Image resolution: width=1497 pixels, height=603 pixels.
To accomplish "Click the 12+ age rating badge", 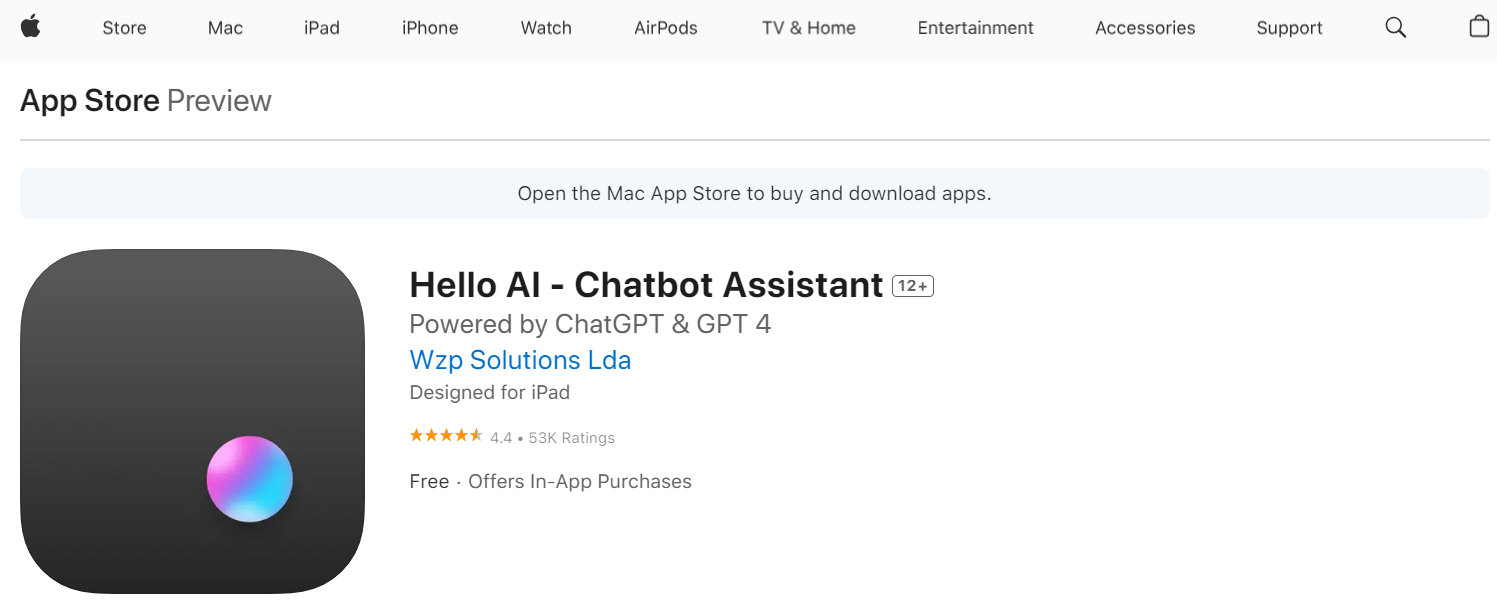I will 912,286.
